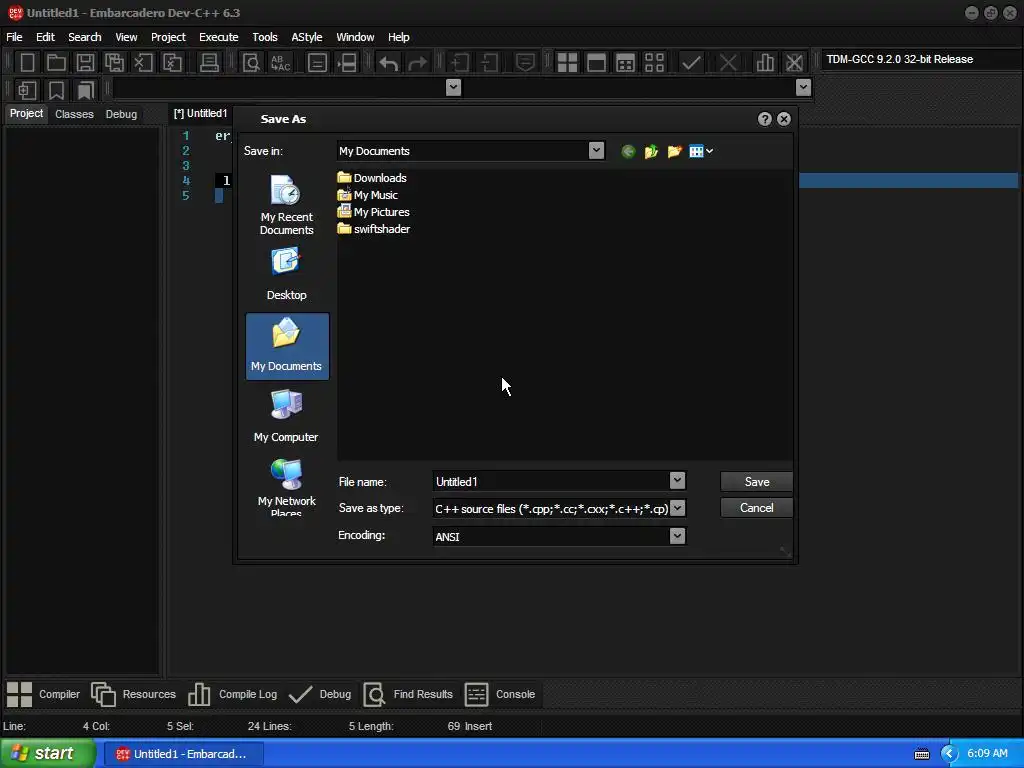
Task: Open the Find Results bottom tab
Action: point(408,694)
